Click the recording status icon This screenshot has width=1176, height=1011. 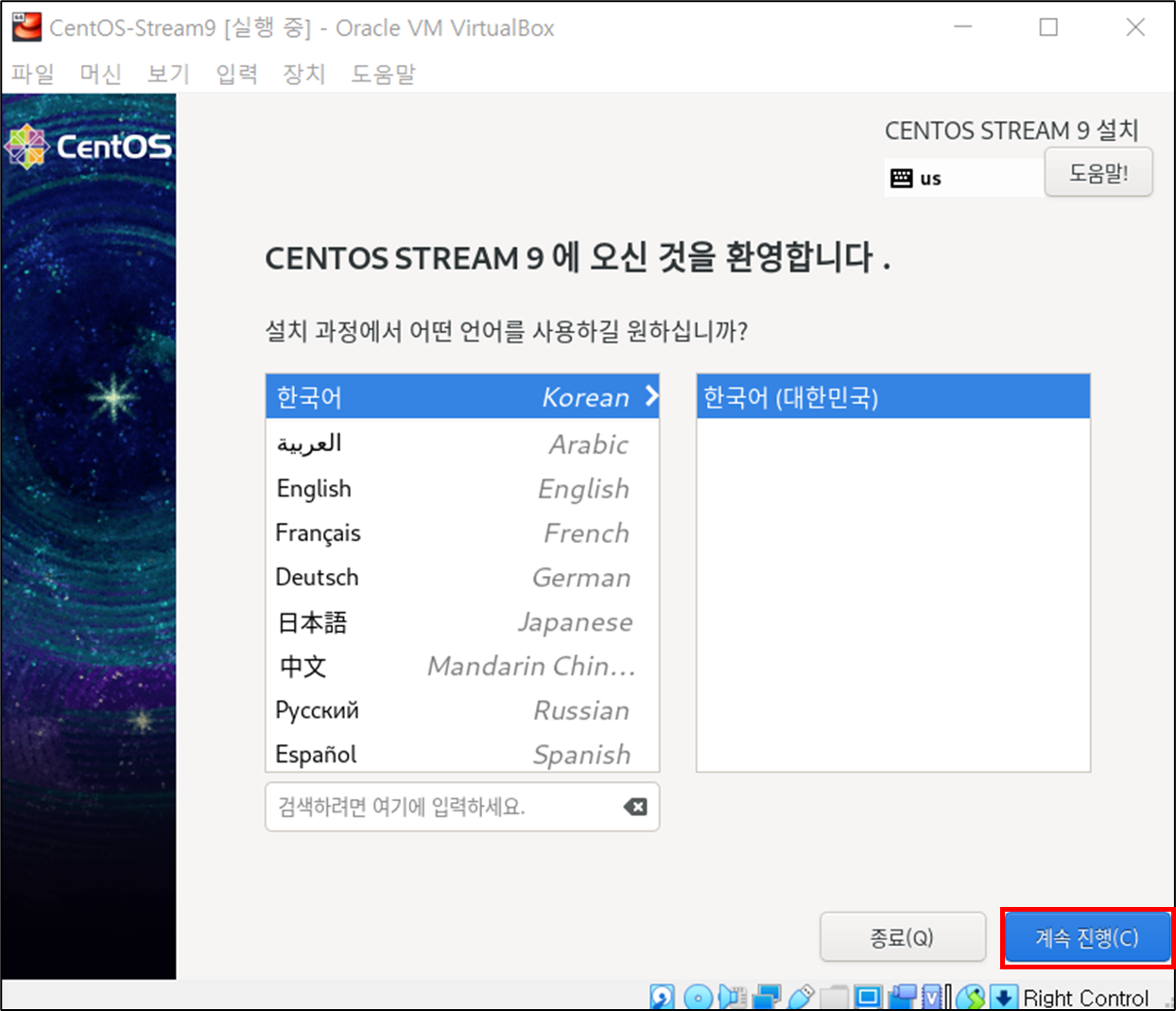tap(903, 997)
